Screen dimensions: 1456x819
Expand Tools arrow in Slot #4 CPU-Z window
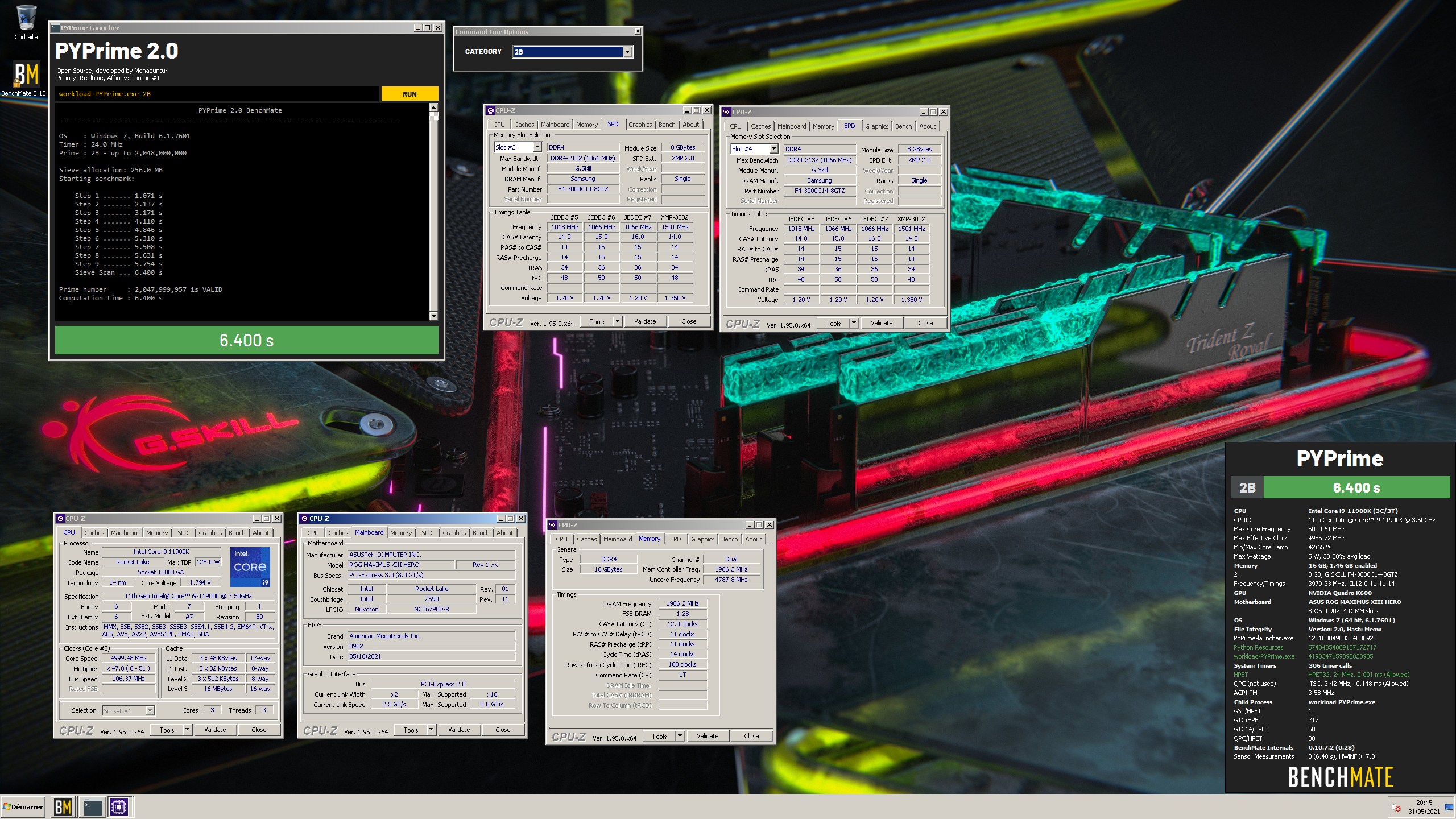[x=853, y=323]
